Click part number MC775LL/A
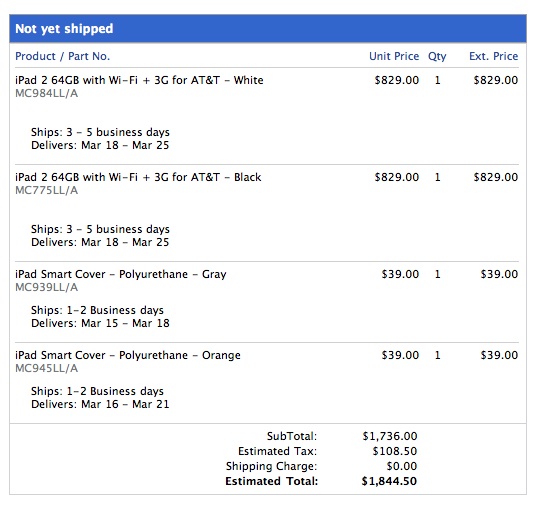Screen dimensions: 557x531 (x=47, y=190)
